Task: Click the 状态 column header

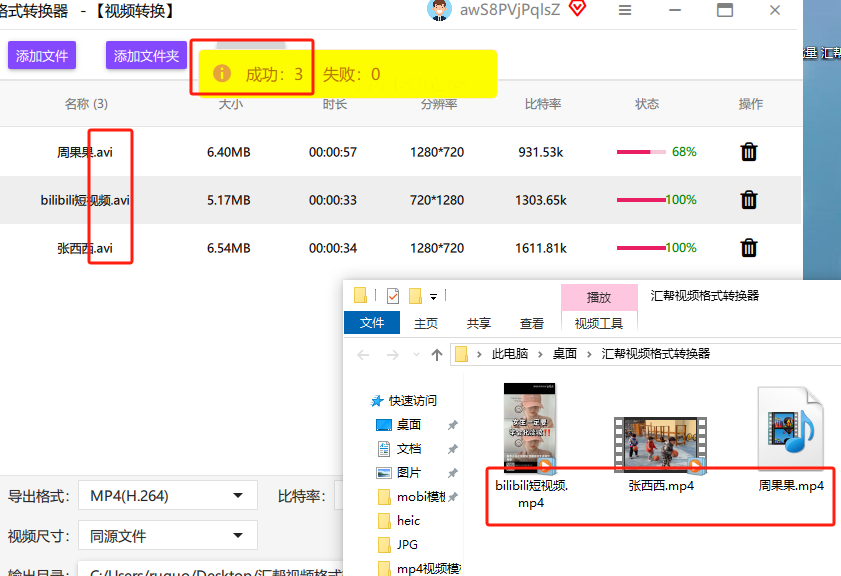Action: tap(647, 104)
